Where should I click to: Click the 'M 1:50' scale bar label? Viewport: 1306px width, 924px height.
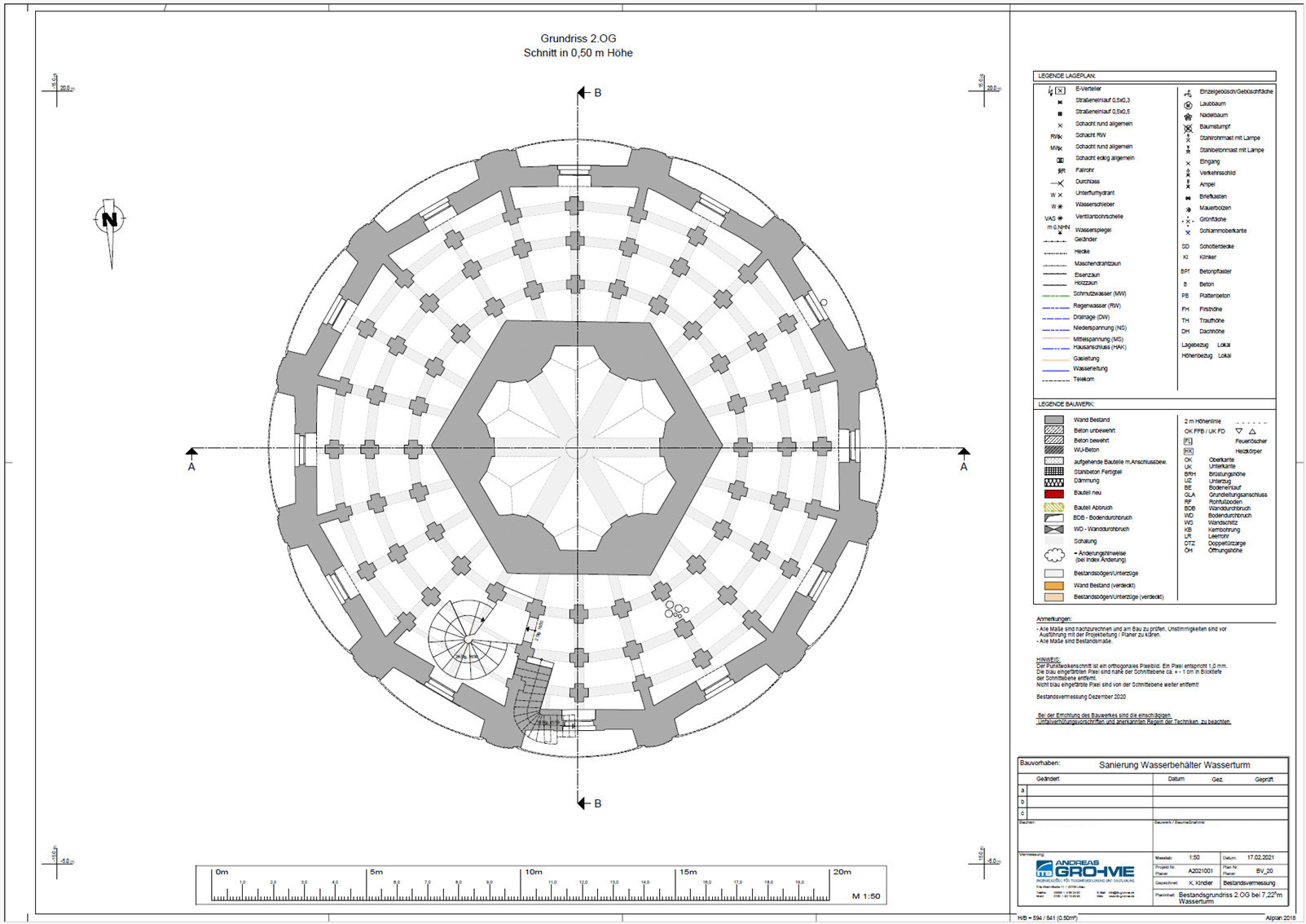tap(866, 896)
